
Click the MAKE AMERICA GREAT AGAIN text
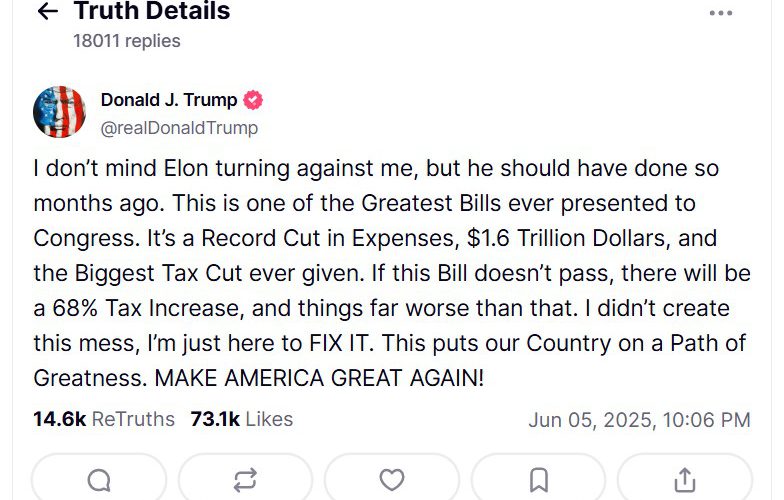[x=319, y=378]
